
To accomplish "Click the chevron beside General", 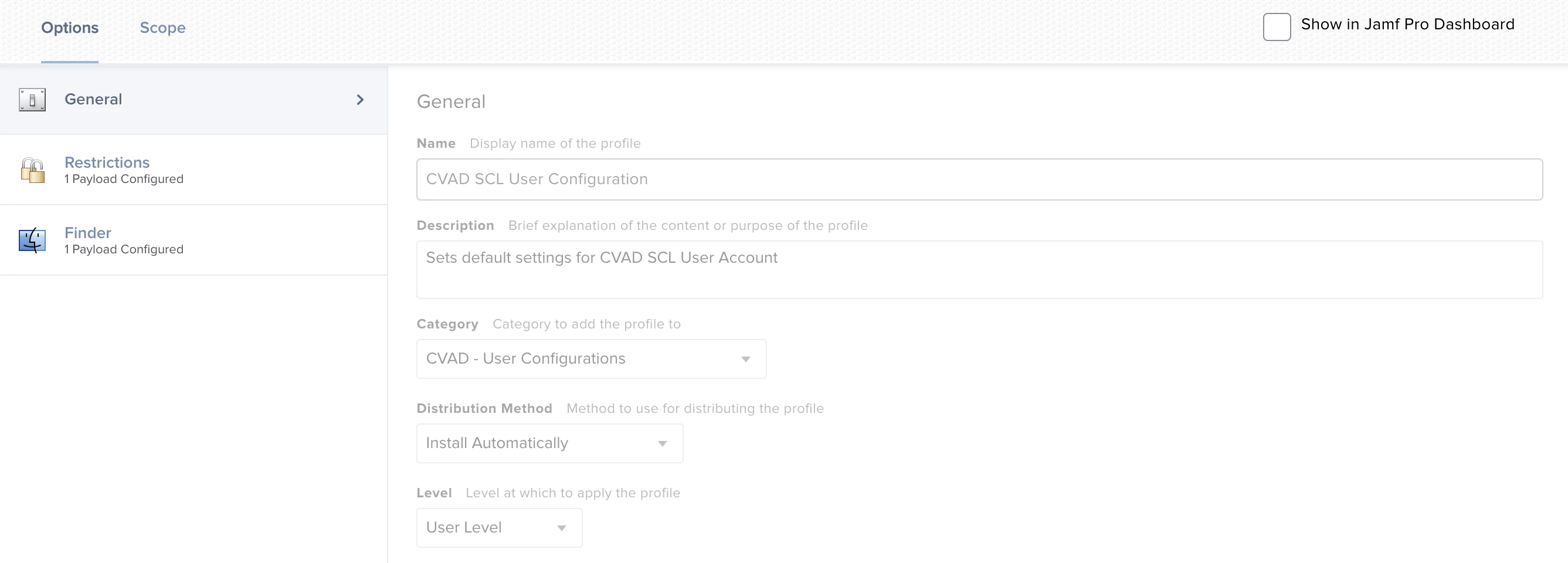I will click(x=359, y=100).
